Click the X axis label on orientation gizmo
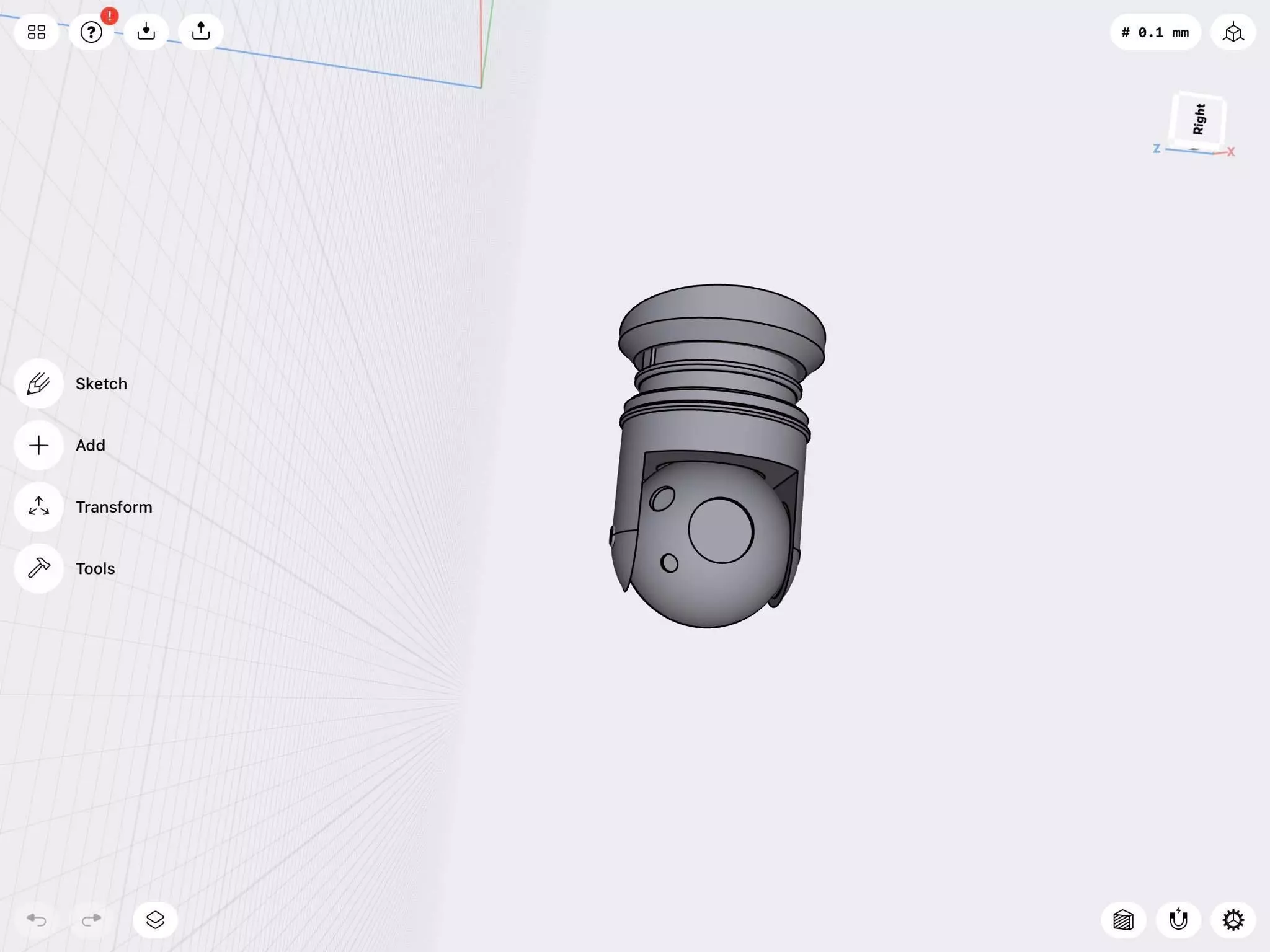This screenshot has width=1270, height=952. point(1231,152)
